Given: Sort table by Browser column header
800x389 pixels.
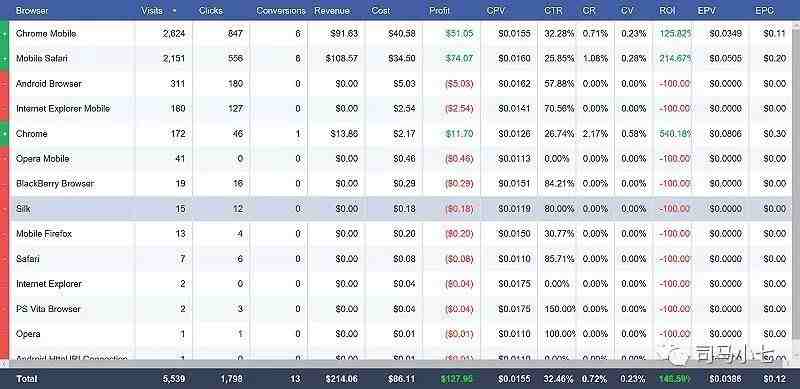Looking at the screenshot, I should point(32,10).
